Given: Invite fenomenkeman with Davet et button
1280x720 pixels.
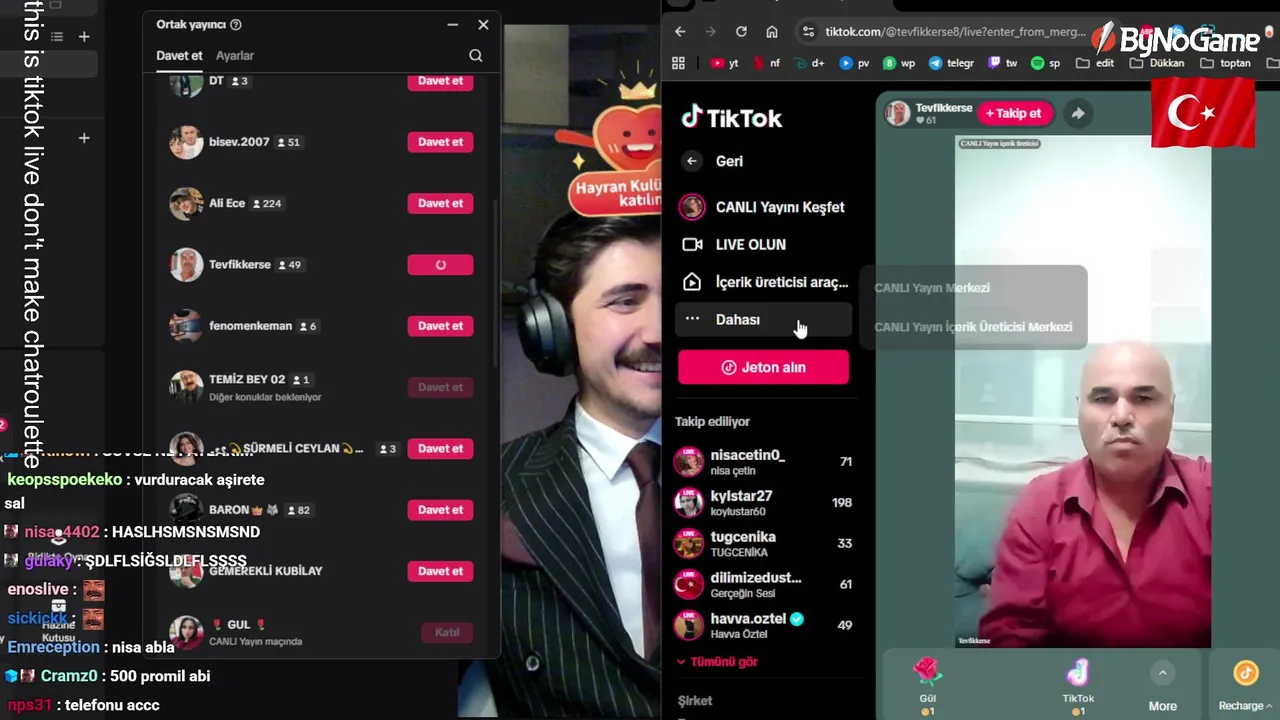Looking at the screenshot, I should [440, 326].
